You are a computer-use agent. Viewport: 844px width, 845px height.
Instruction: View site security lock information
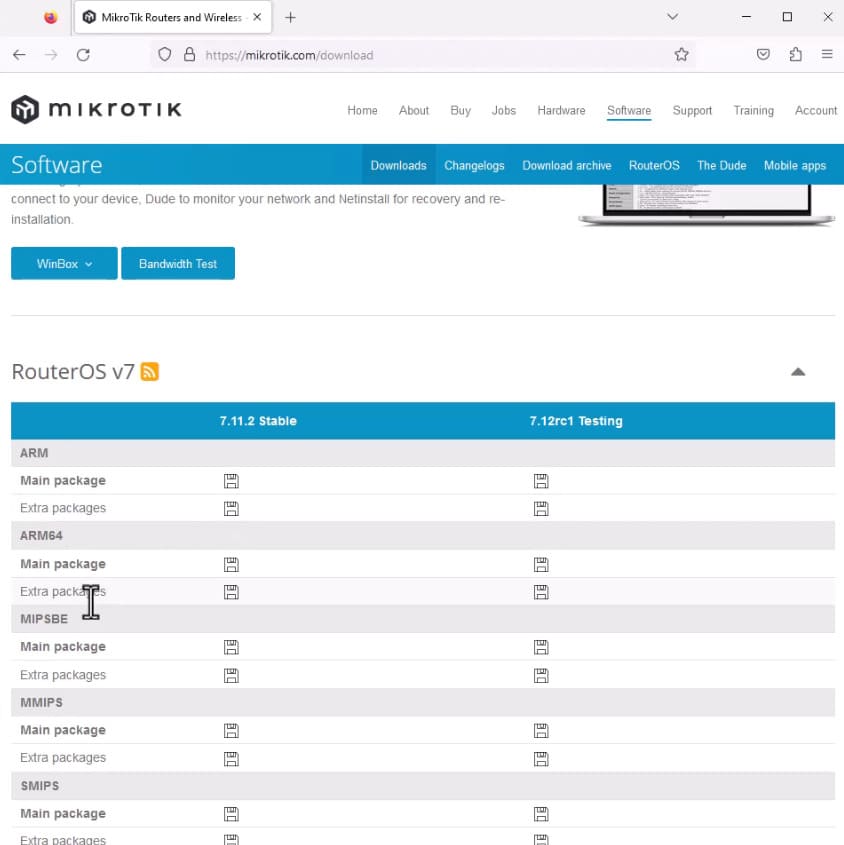[x=189, y=54]
